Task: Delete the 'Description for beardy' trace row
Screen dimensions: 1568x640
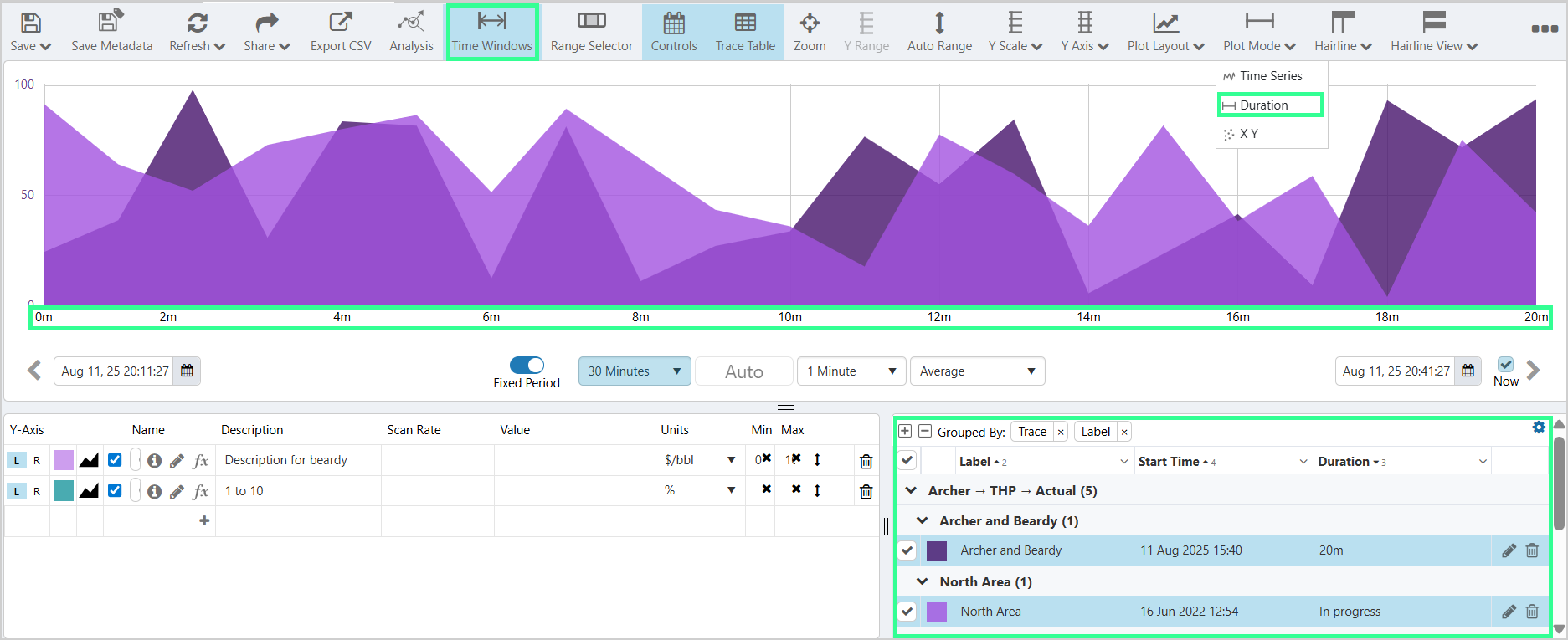Action: point(866,461)
